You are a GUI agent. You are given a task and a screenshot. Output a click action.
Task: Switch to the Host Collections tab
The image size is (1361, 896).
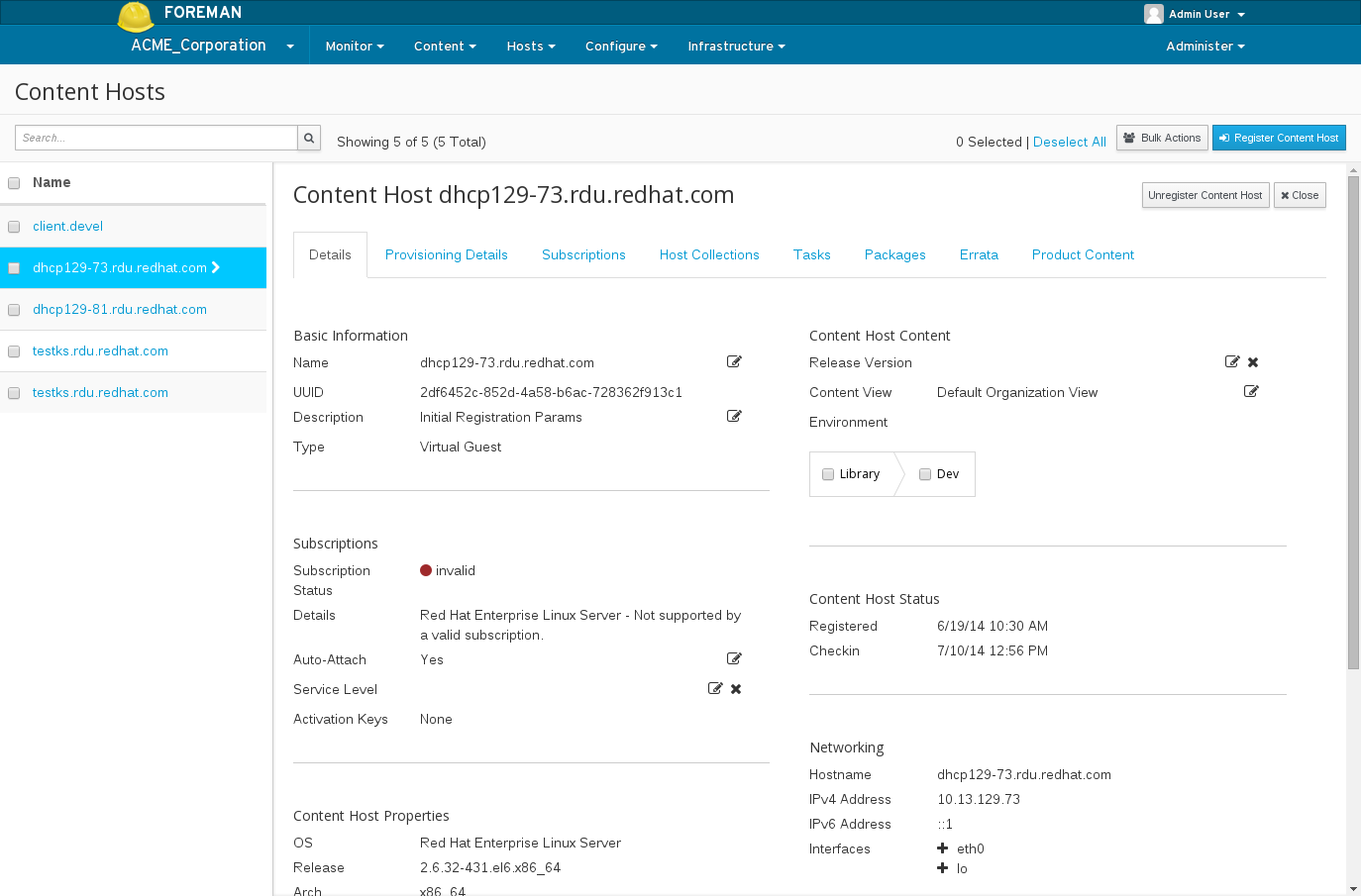click(709, 254)
